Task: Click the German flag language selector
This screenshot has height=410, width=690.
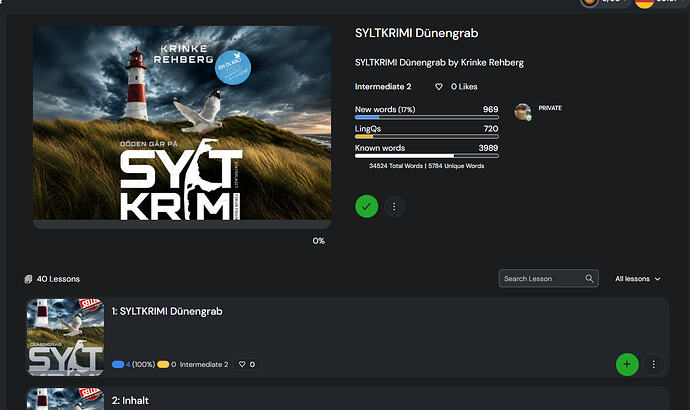Action: click(645, 2)
